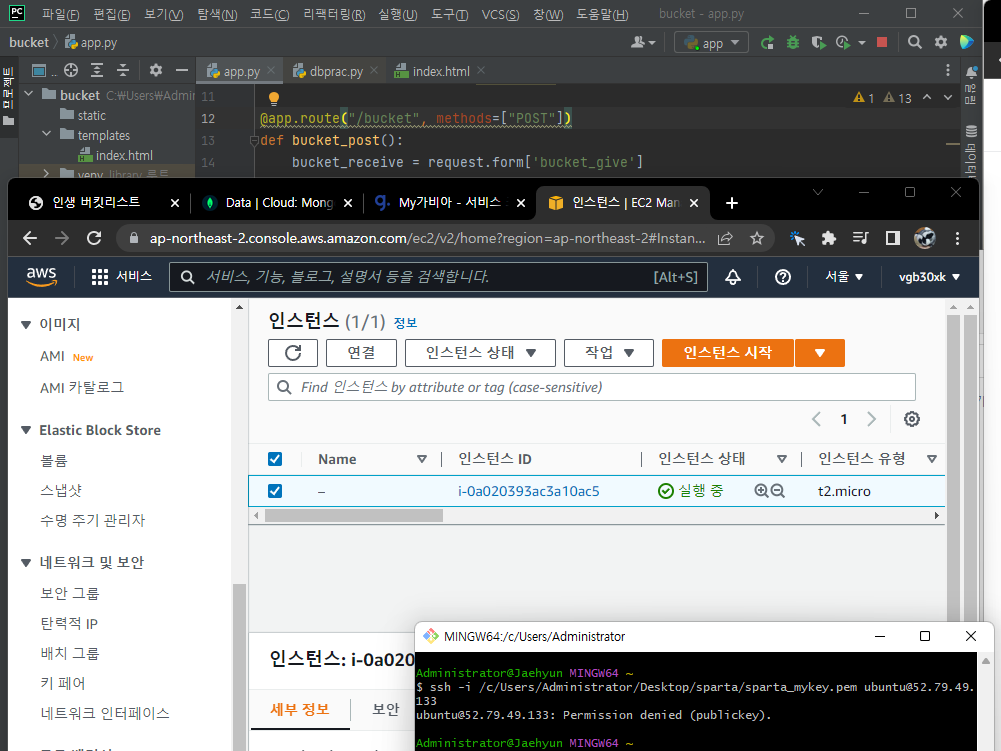Image resolution: width=1001 pixels, height=751 pixels.
Task: Collapse templates folder in project tree
Action: tap(47, 134)
